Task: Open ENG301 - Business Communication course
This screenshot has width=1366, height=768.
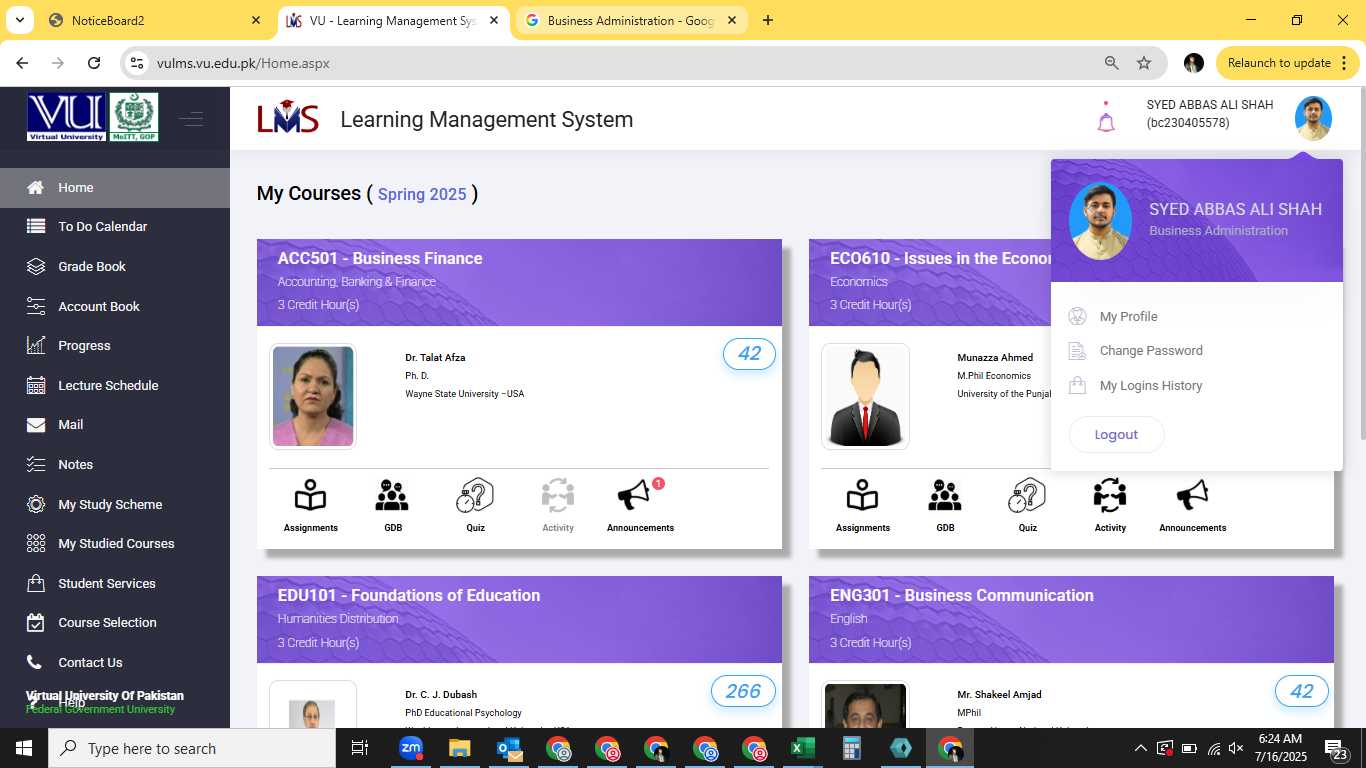Action: click(962, 595)
